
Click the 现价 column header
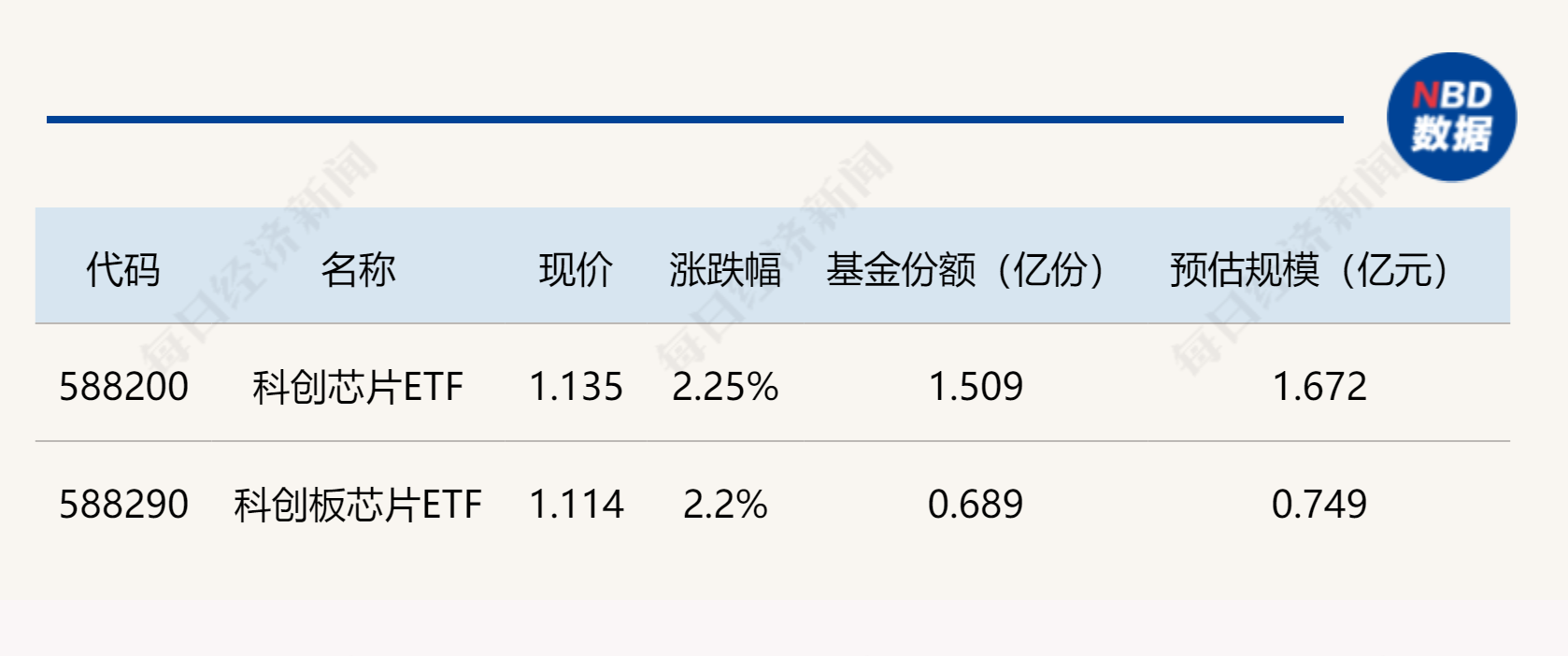tap(576, 270)
